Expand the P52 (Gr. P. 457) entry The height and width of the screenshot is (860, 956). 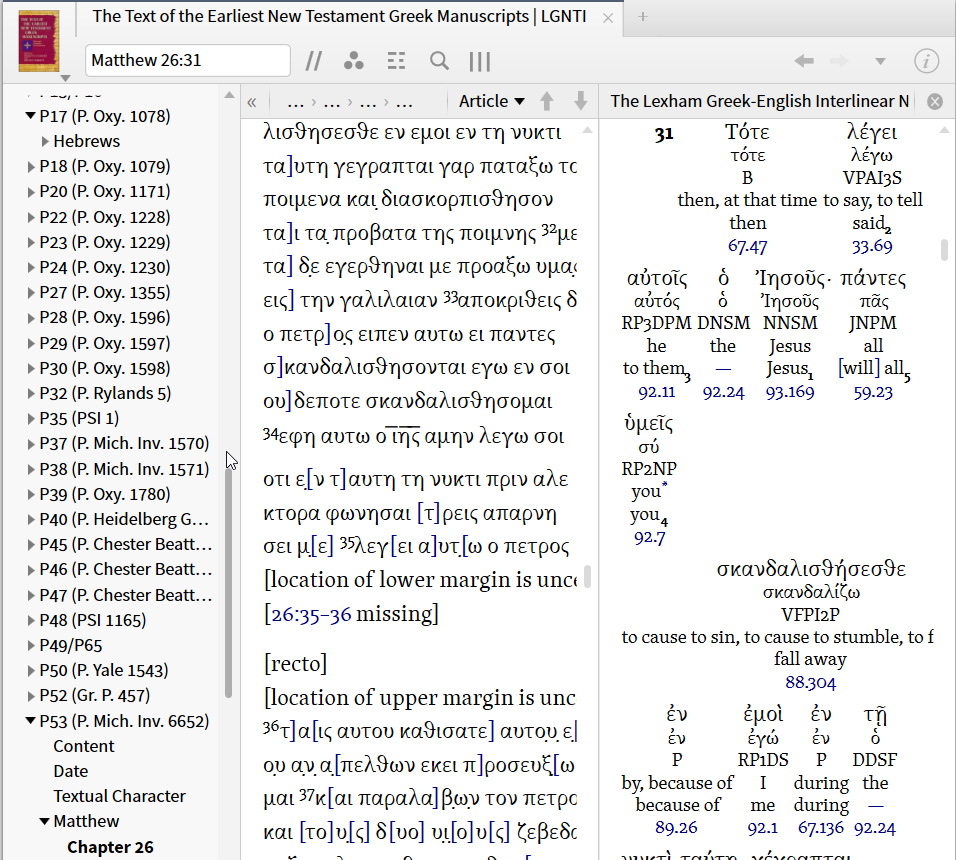31,696
